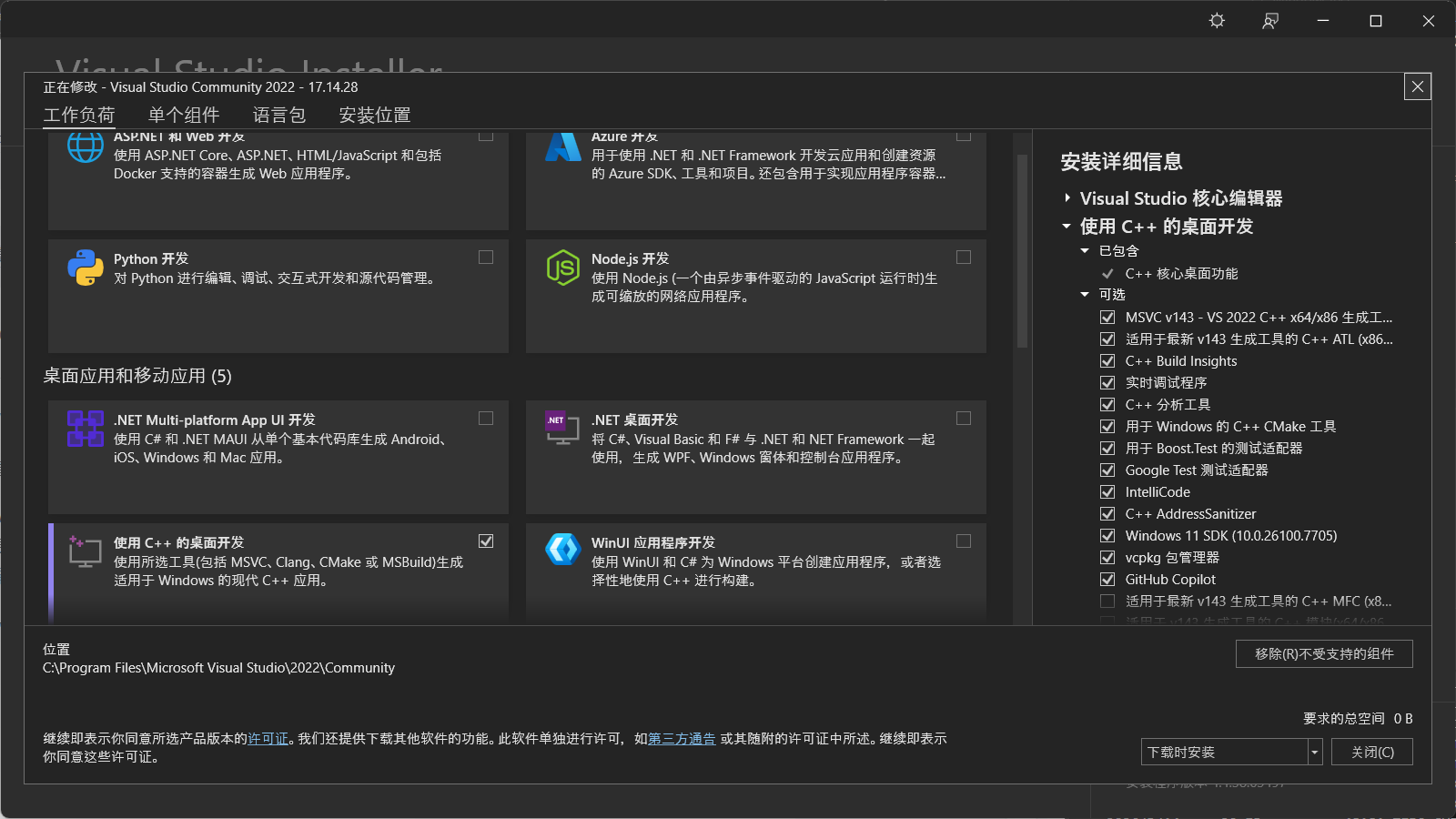Uncheck MSVC v143 build tools component

tap(1107, 318)
